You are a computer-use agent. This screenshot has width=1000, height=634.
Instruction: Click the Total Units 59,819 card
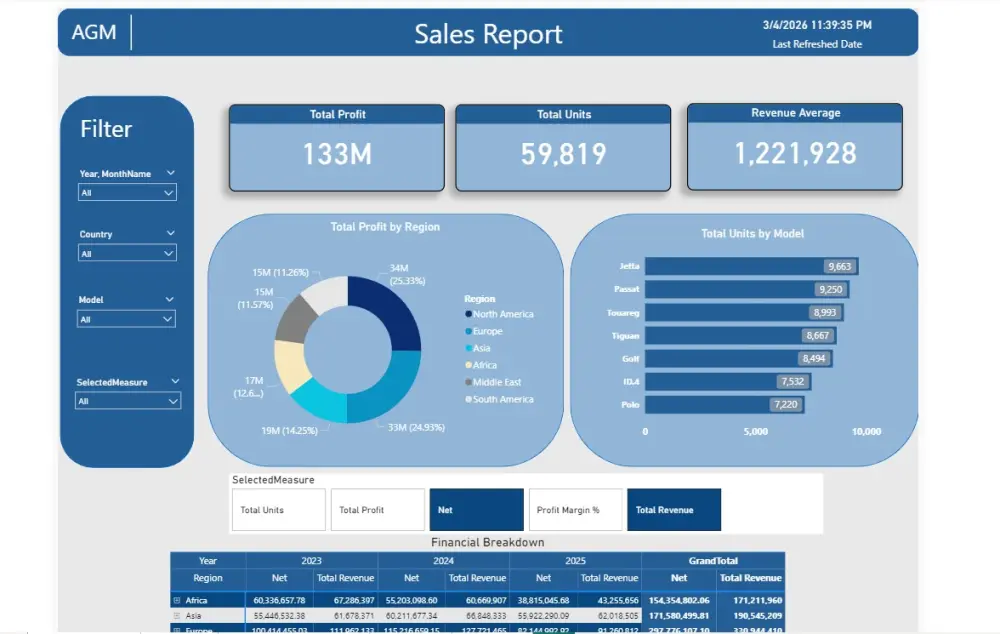pos(563,148)
